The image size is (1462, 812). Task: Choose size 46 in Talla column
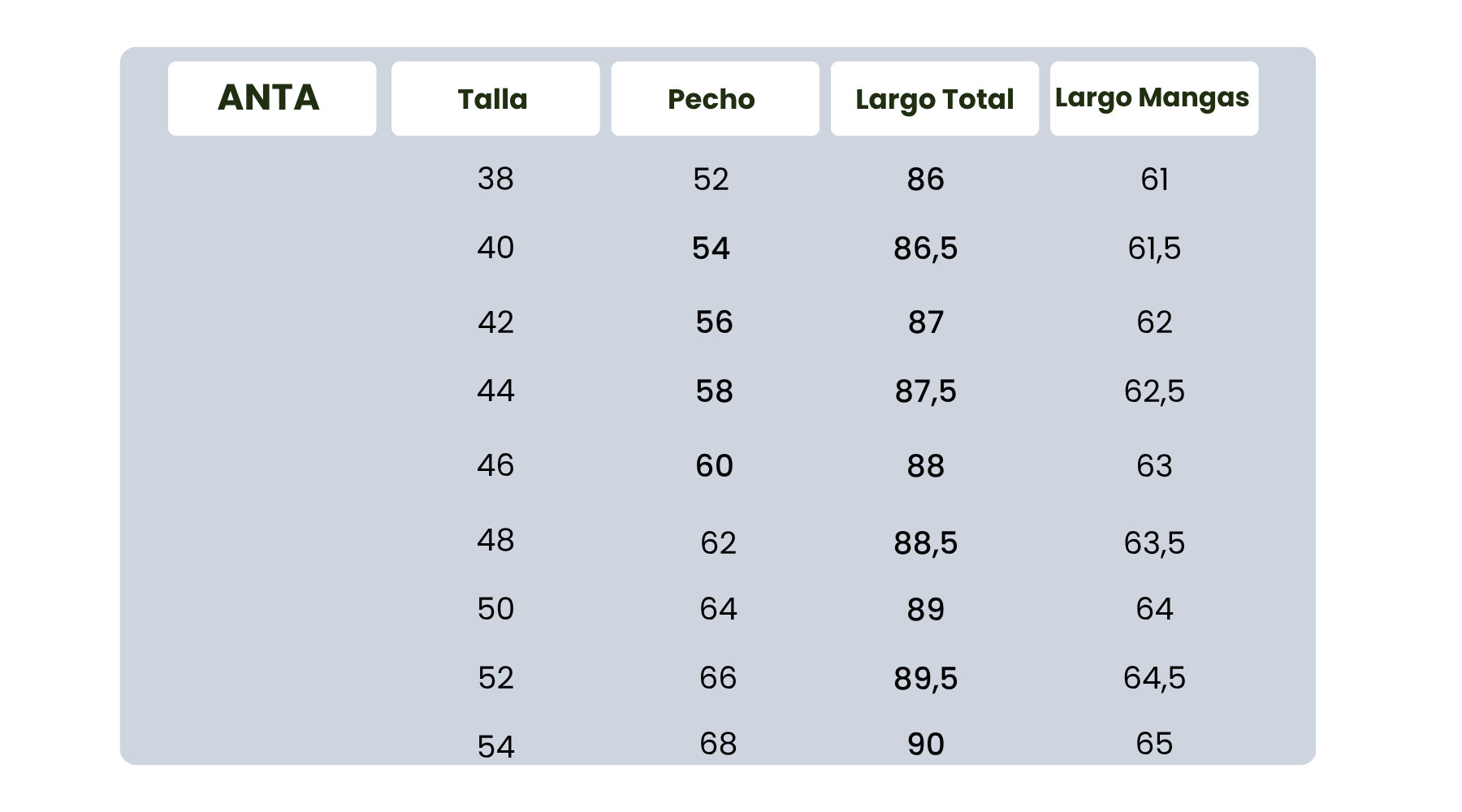pos(495,465)
